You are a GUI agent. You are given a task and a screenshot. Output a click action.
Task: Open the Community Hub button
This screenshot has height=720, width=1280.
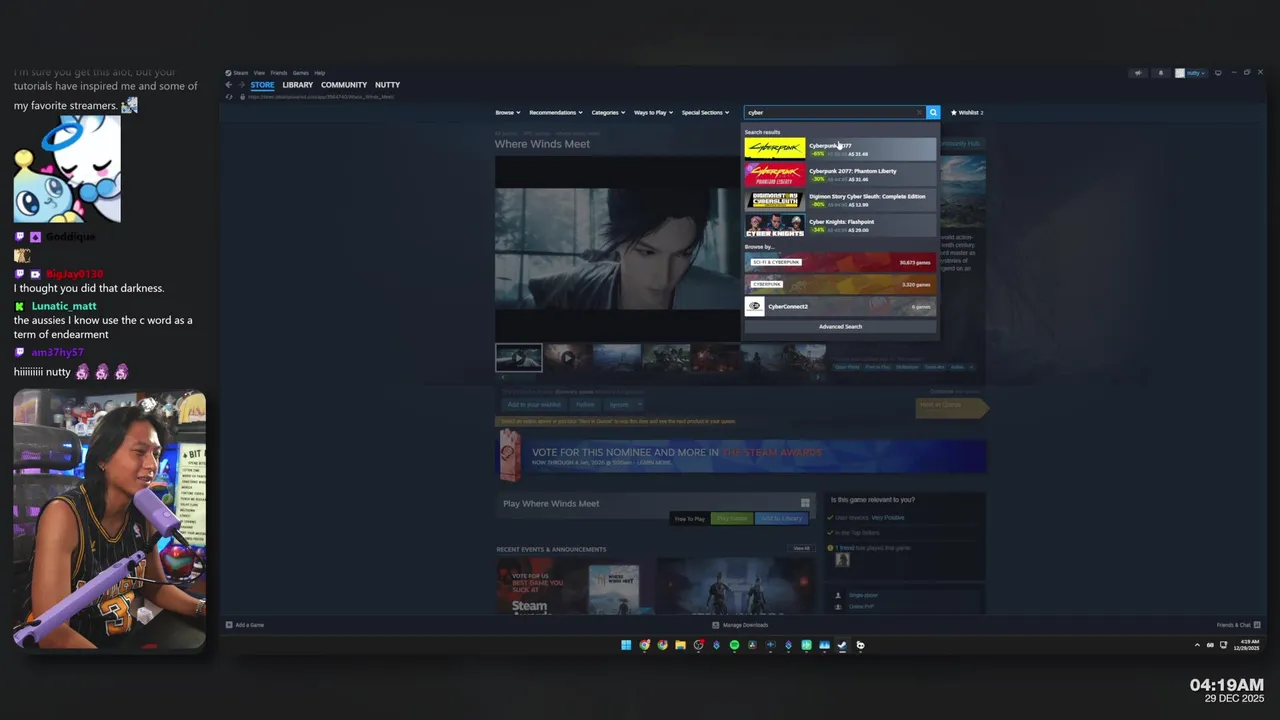[x=961, y=144]
